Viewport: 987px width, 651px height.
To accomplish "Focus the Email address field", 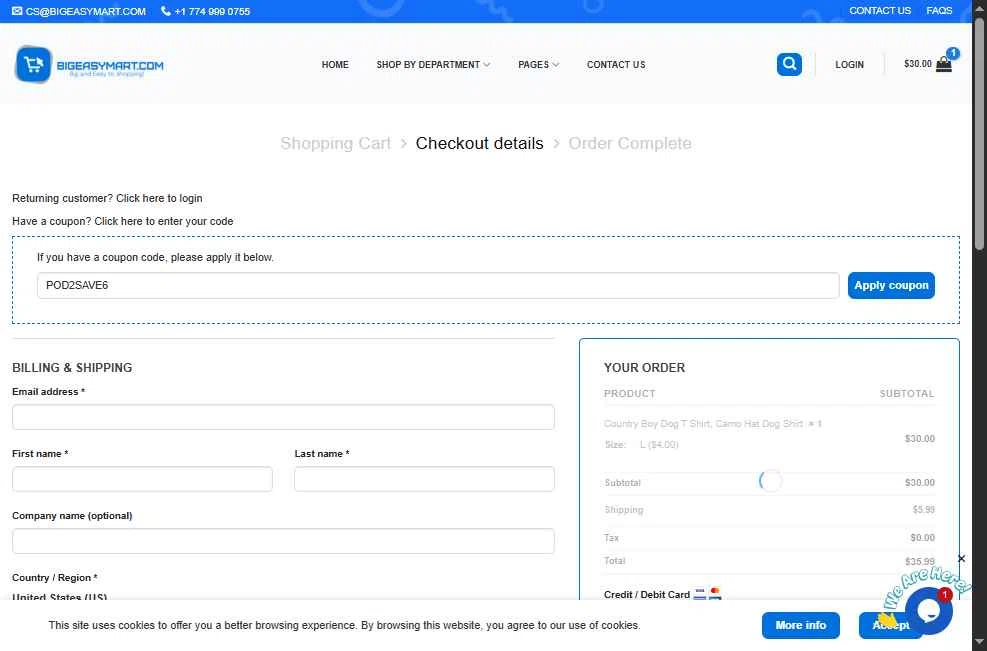I will point(283,417).
